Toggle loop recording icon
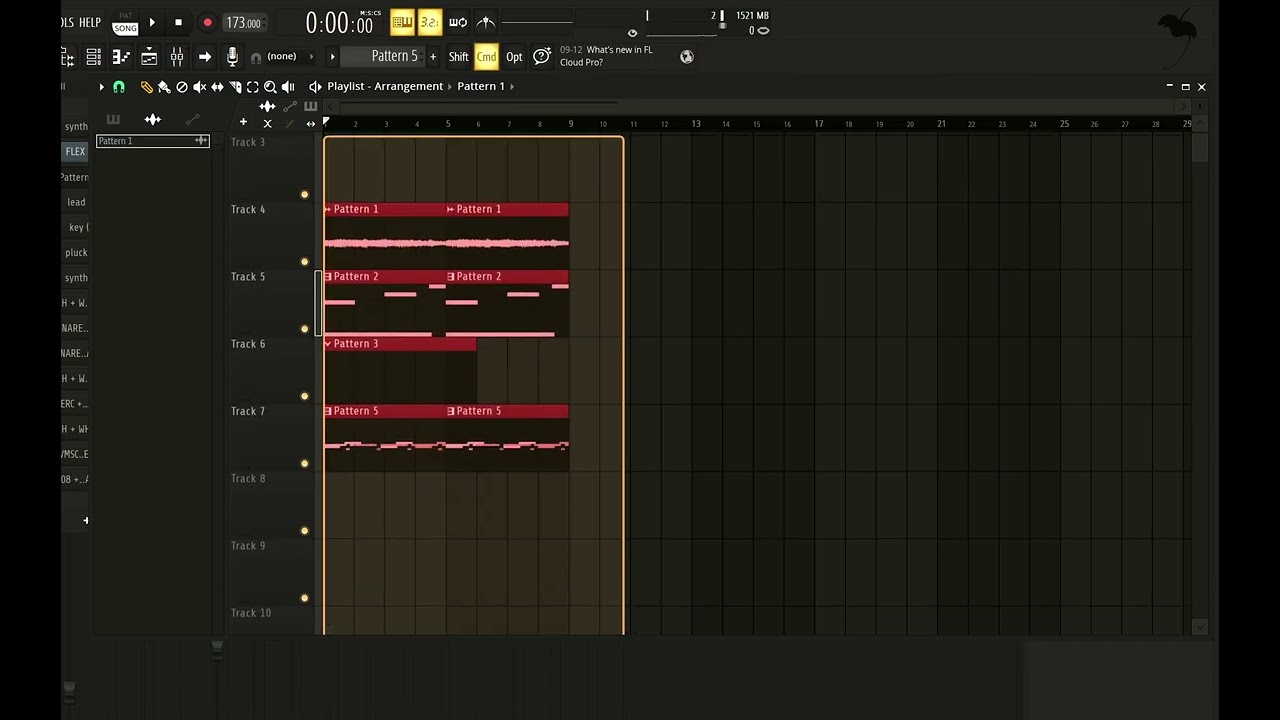Screen dimensions: 1280x720 (458, 22)
